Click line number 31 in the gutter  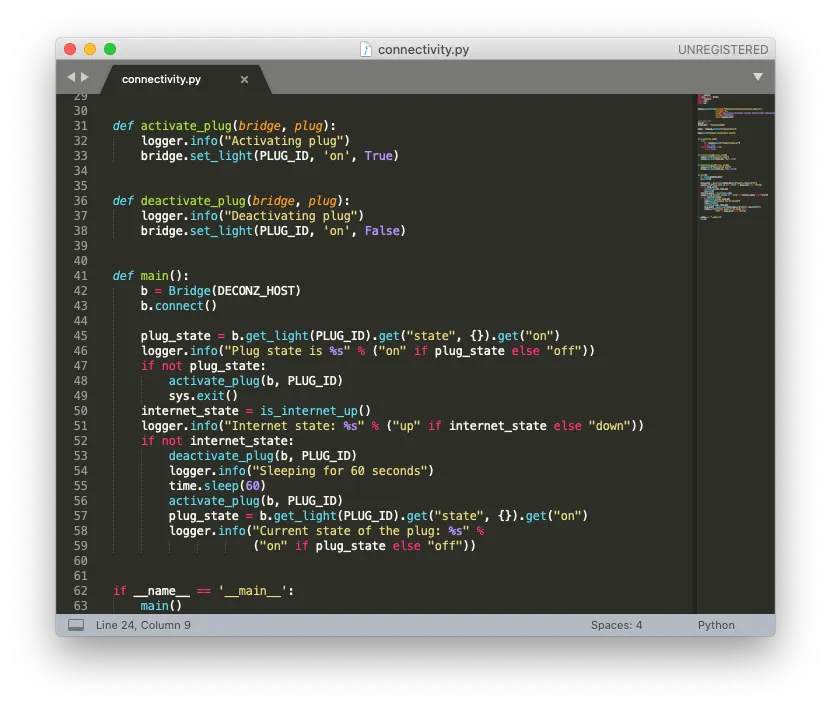[81, 126]
